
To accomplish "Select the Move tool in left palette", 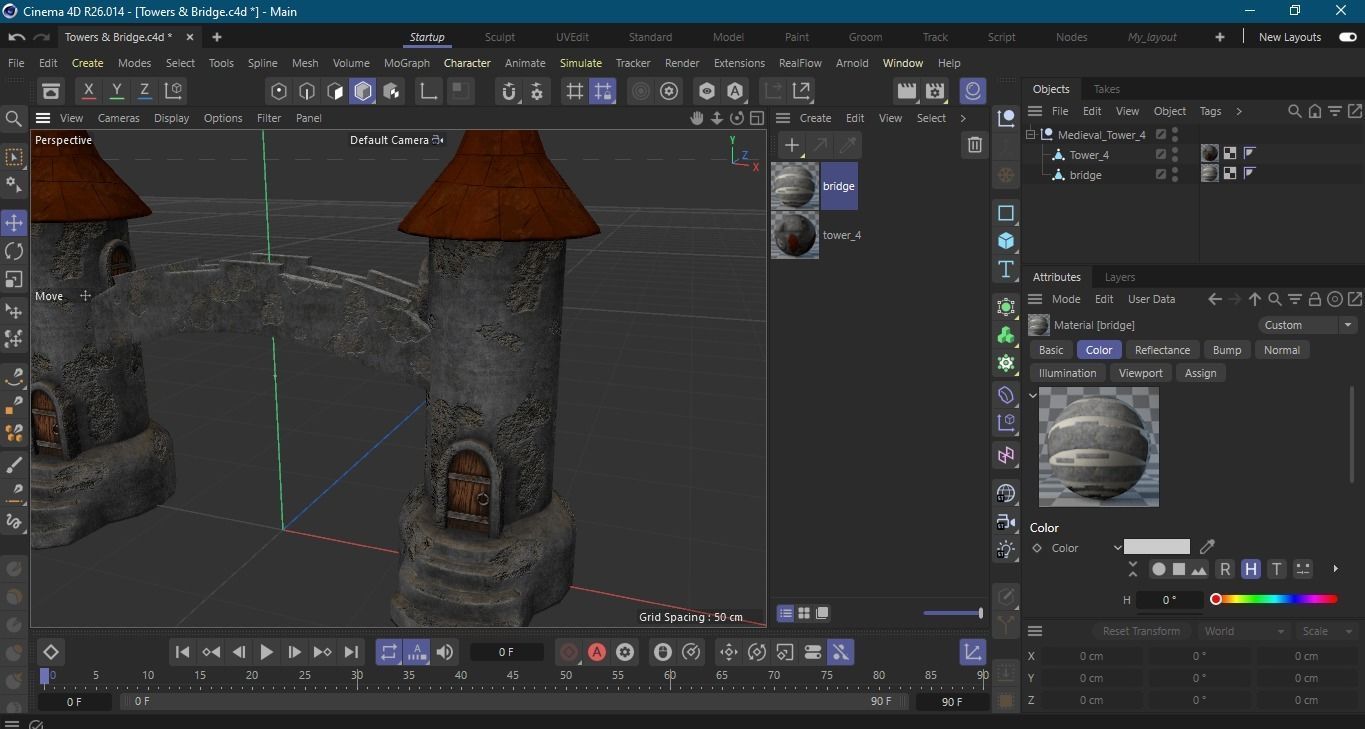I will 14,223.
